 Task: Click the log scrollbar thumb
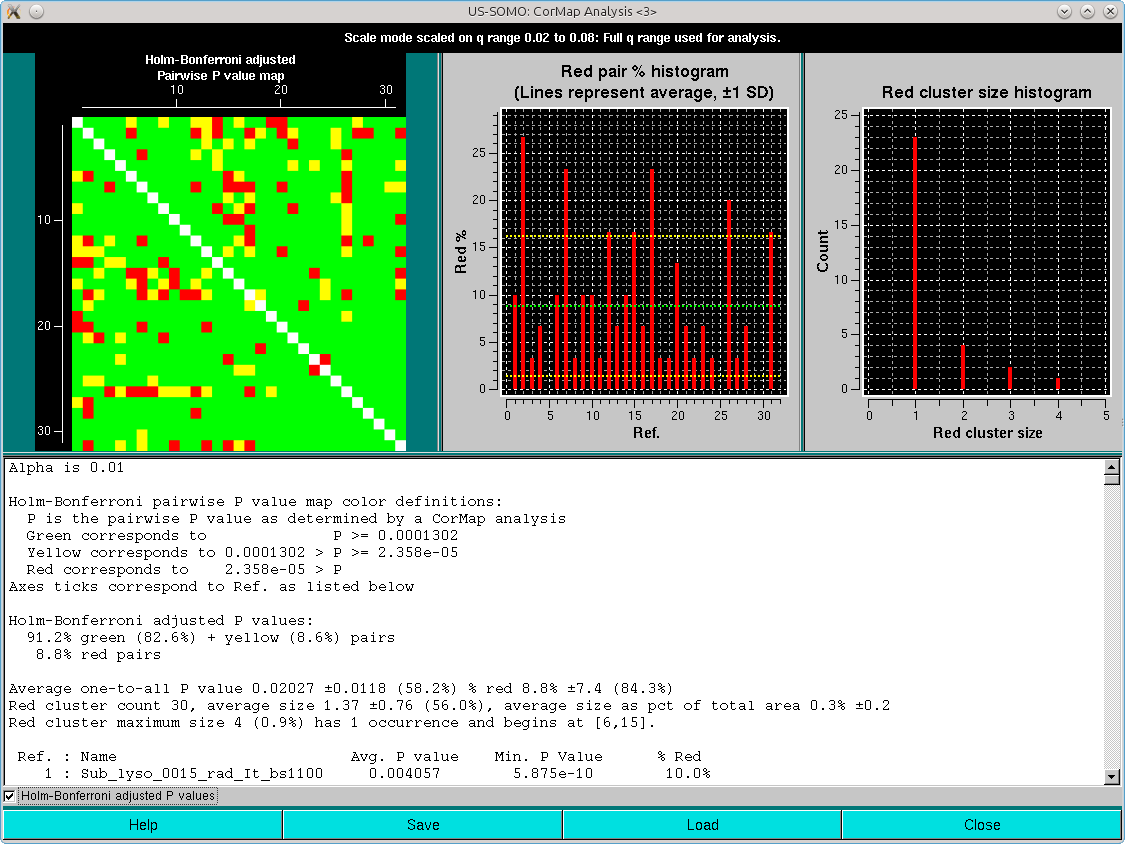1113,480
